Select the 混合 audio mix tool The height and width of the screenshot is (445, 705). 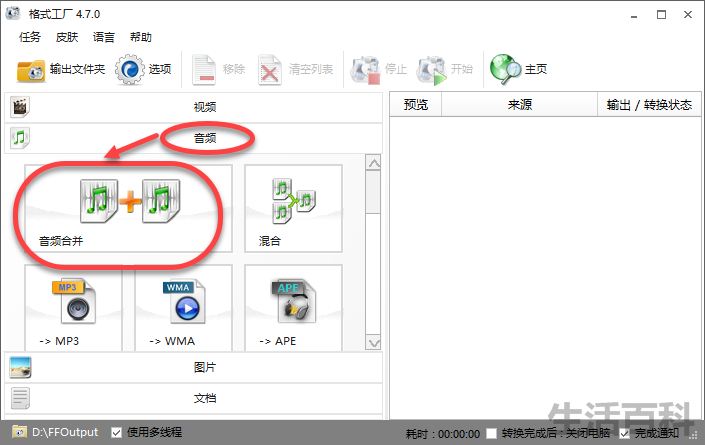point(293,208)
